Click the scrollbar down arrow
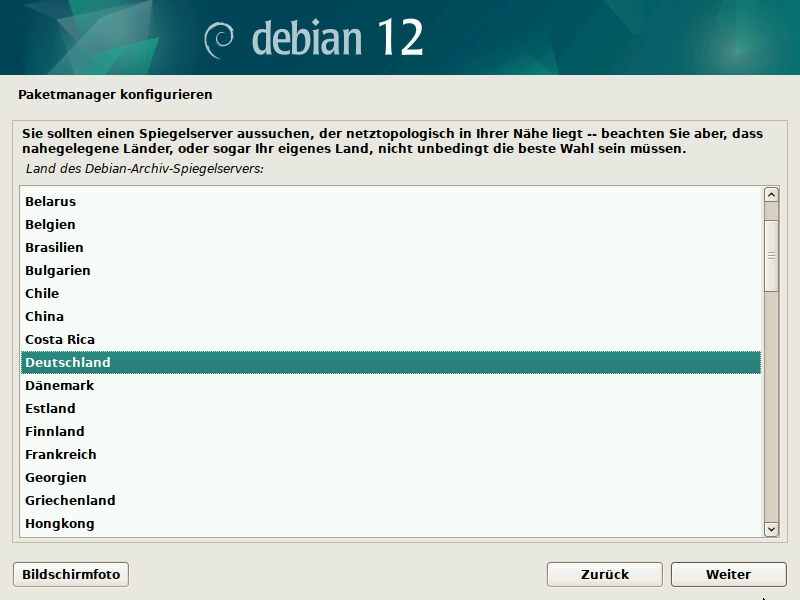800x600 pixels. tap(771, 529)
